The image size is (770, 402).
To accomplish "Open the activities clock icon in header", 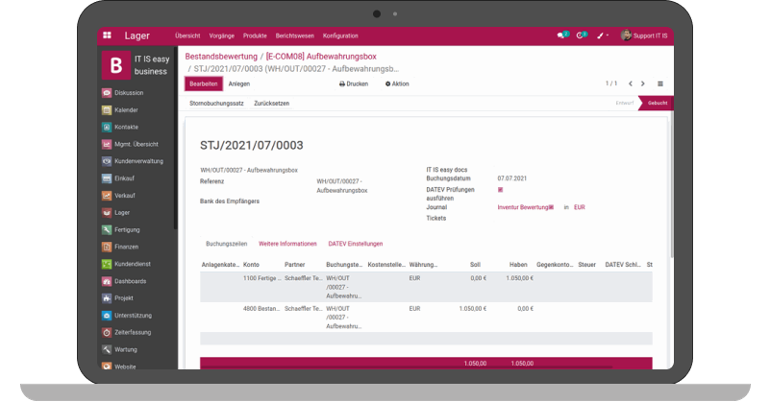I will point(582,35).
